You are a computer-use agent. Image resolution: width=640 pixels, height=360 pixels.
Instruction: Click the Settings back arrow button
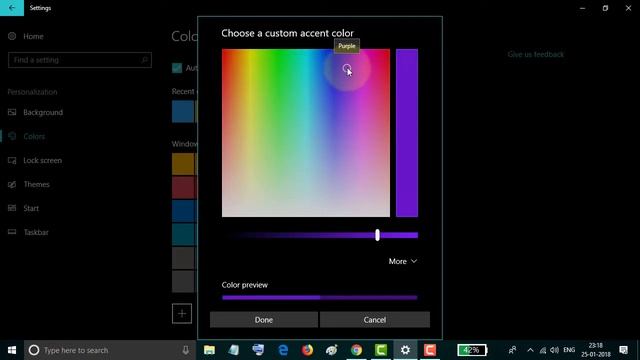point(12,8)
